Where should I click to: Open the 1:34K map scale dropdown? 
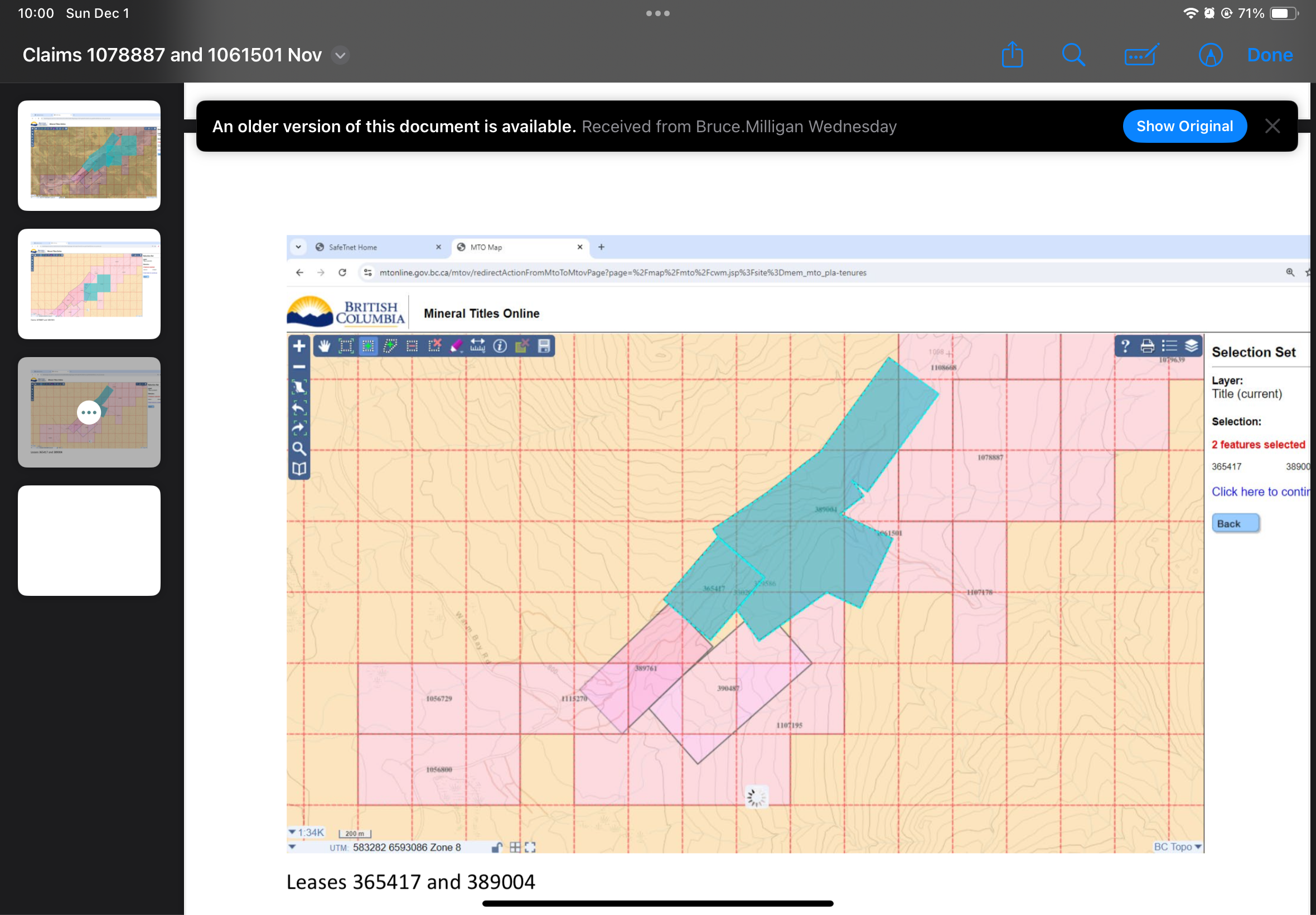click(307, 832)
